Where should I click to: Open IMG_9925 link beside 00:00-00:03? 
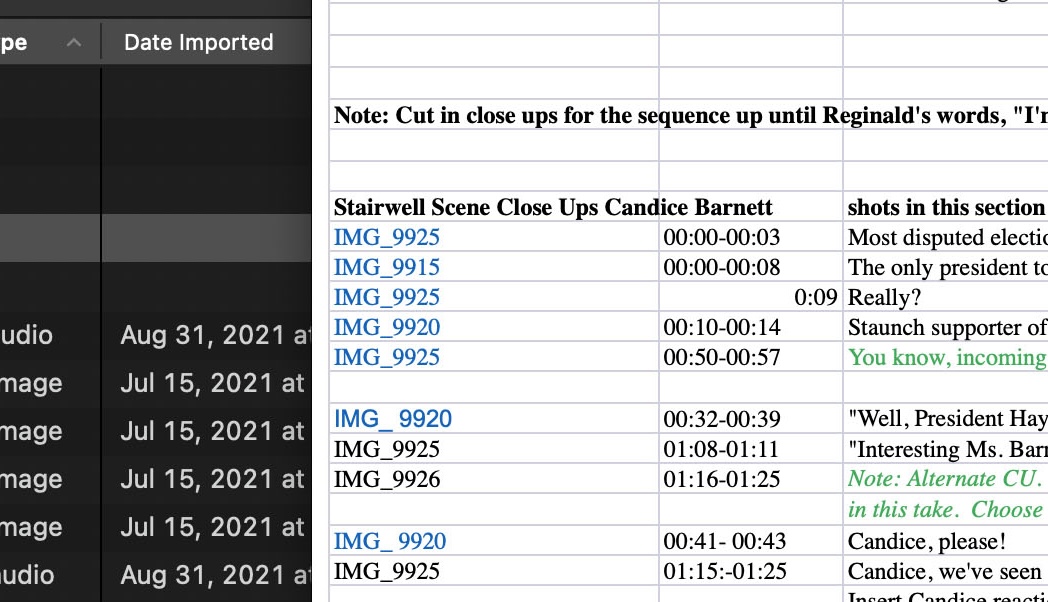click(386, 238)
